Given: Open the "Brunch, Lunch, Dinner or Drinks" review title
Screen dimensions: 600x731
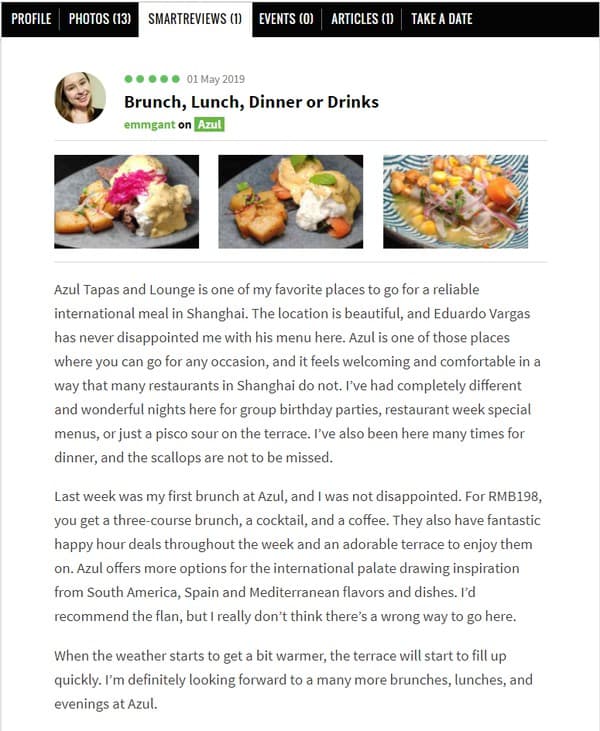Looking at the screenshot, I should [x=251, y=102].
